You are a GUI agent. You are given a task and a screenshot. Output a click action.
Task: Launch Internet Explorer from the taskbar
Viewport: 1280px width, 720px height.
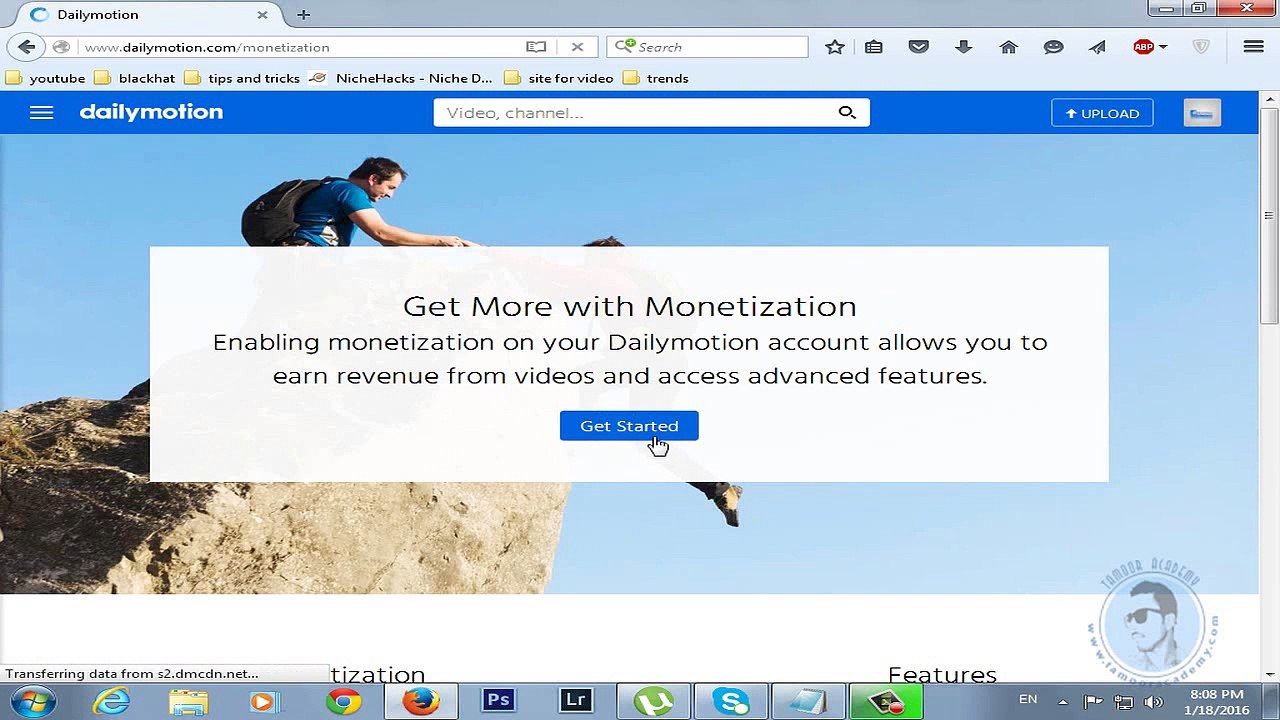(111, 701)
